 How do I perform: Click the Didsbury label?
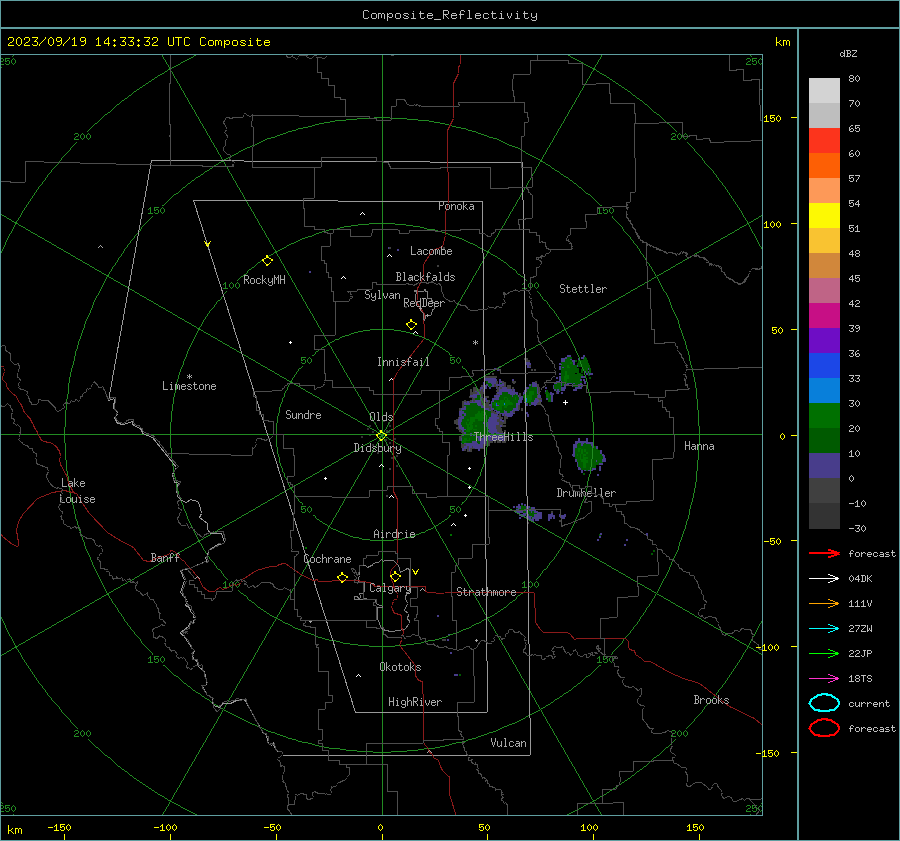click(x=377, y=448)
